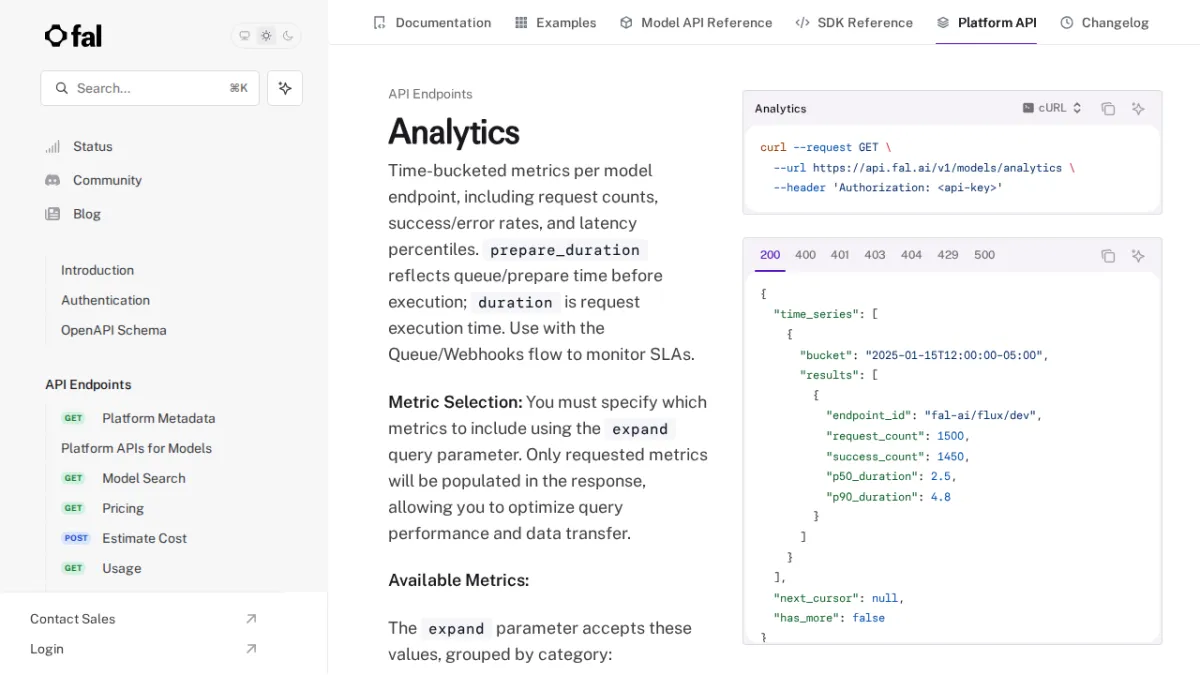1200x675 pixels.
Task: Click the Platform API layers icon
Action: click(x=943, y=22)
